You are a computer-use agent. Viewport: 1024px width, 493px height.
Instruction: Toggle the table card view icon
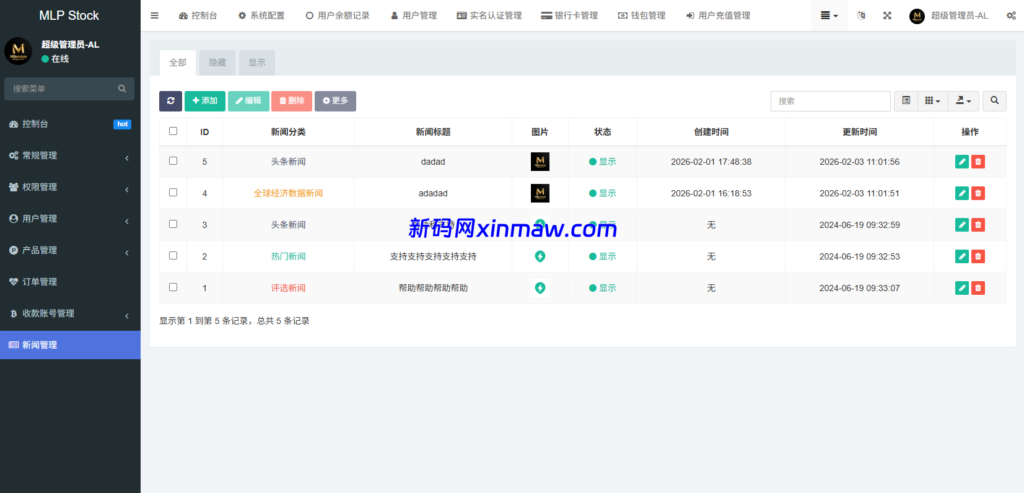tap(906, 101)
